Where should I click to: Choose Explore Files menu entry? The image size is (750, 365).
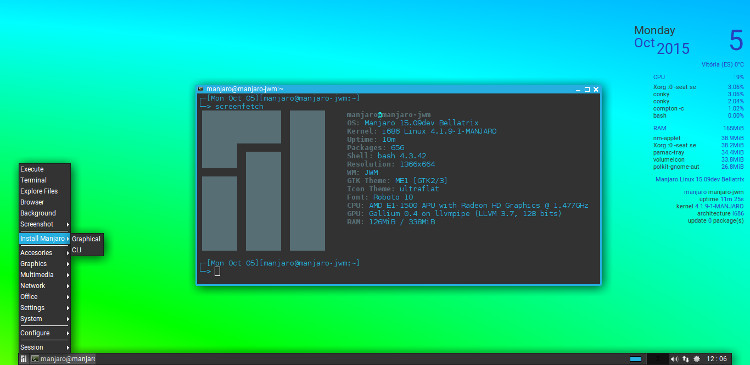[x=44, y=191]
